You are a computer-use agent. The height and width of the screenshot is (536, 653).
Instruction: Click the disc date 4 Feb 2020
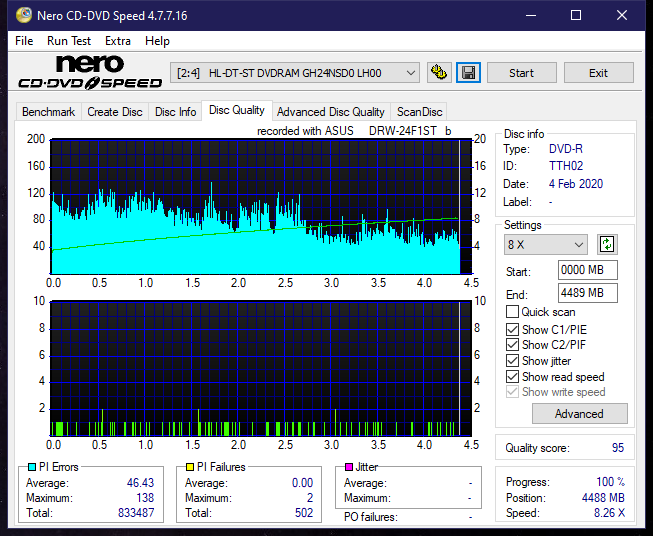click(576, 184)
